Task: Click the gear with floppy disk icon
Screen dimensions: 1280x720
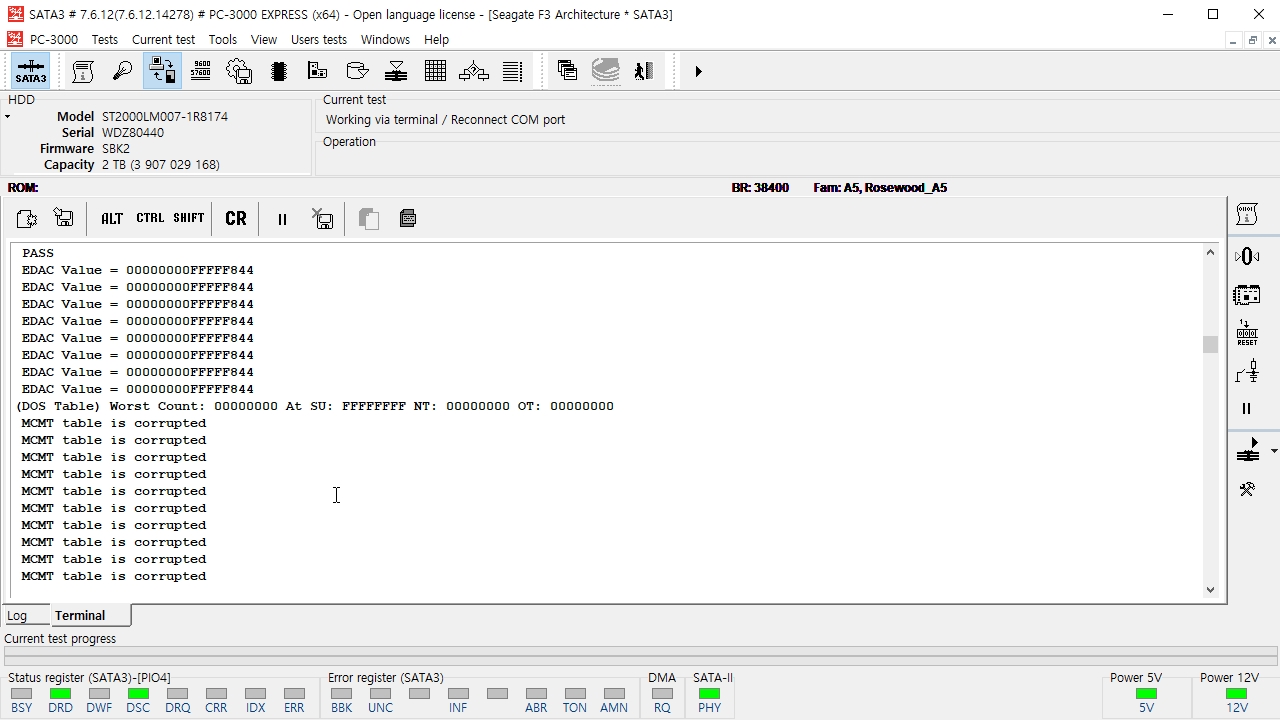Action: pyautogui.click(x=239, y=71)
